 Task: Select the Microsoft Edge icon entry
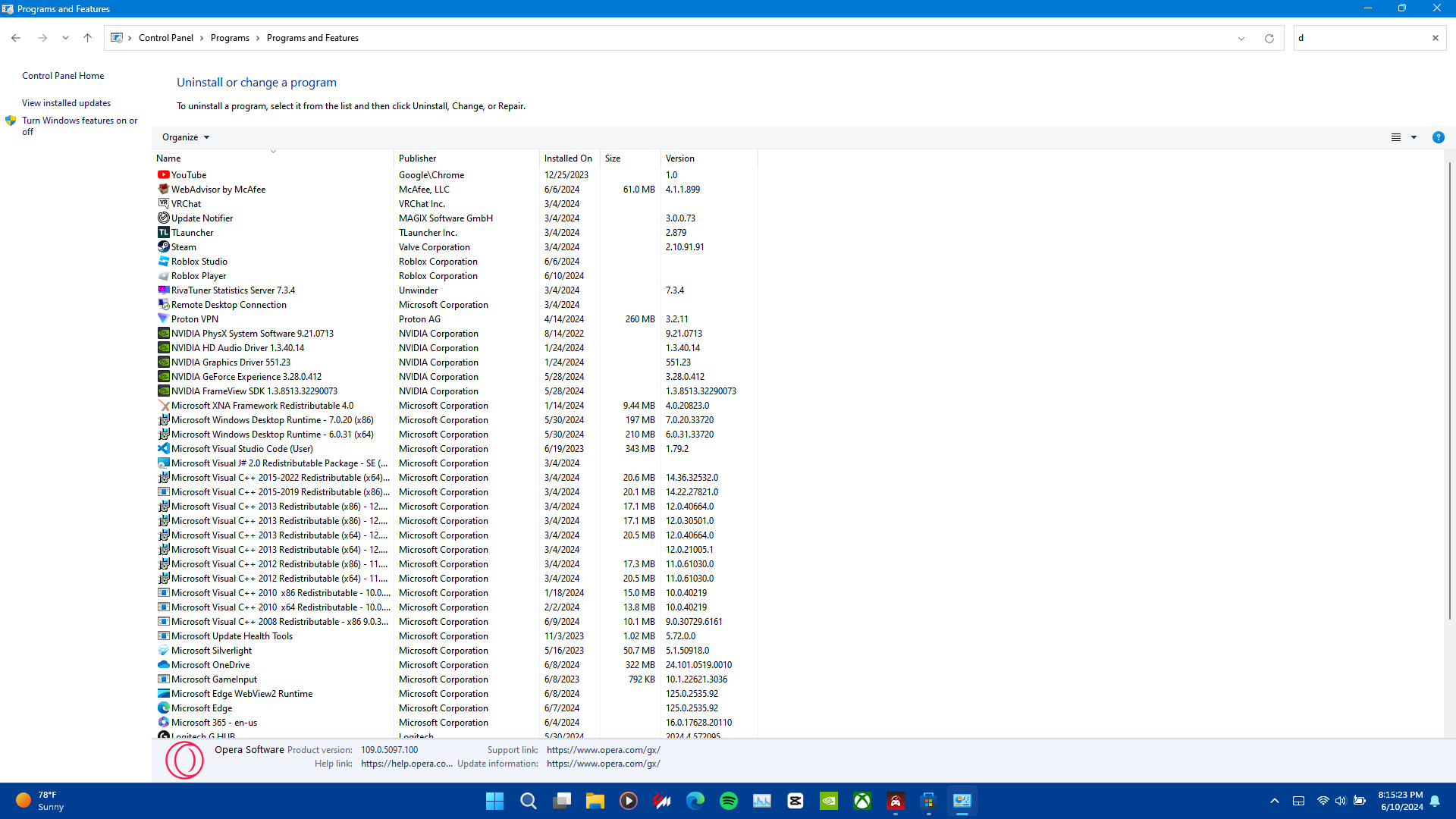click(x=163, y=708)
